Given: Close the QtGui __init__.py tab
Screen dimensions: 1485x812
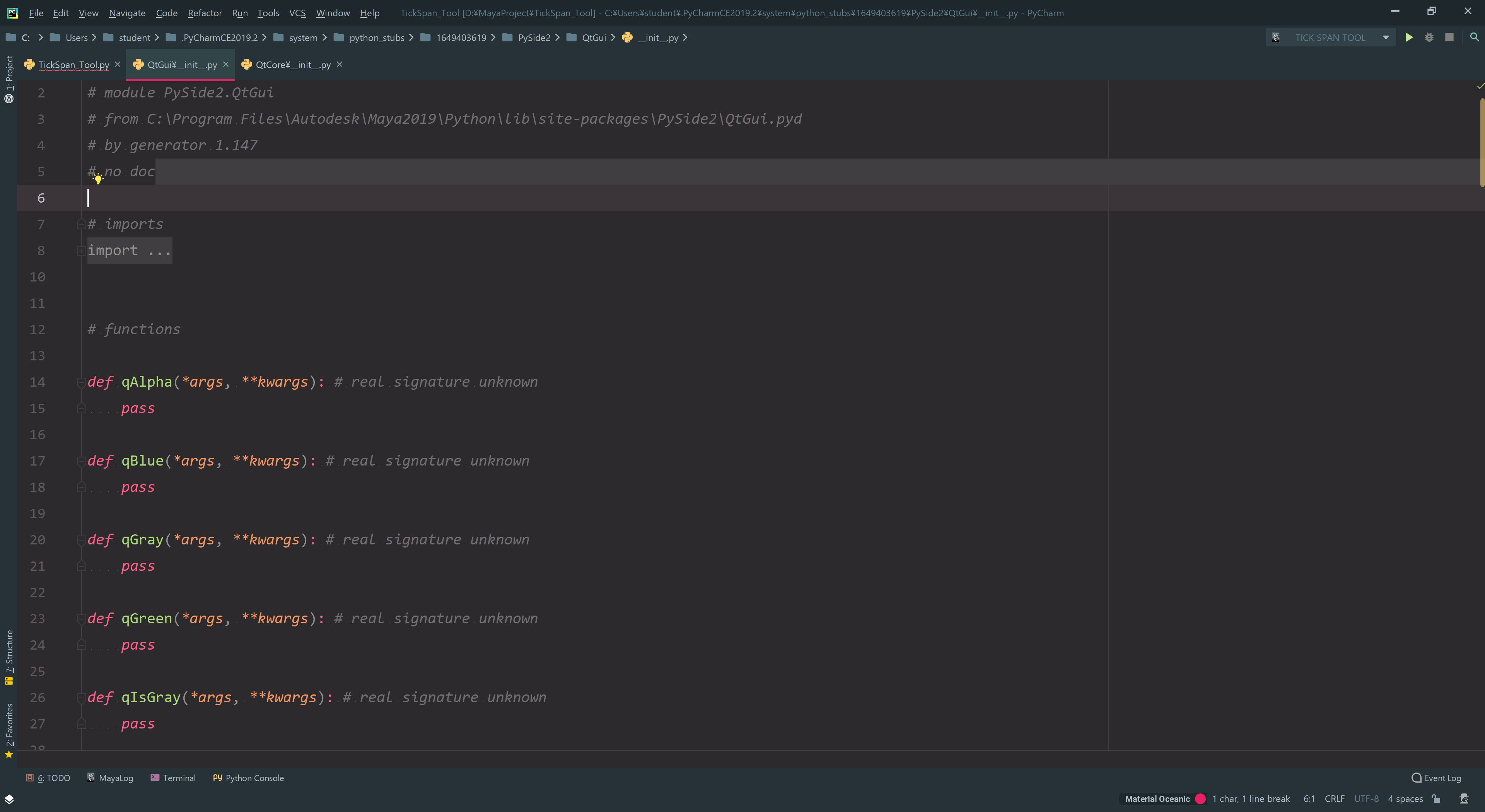Looking at the screenshot, I should pos(226,64).
